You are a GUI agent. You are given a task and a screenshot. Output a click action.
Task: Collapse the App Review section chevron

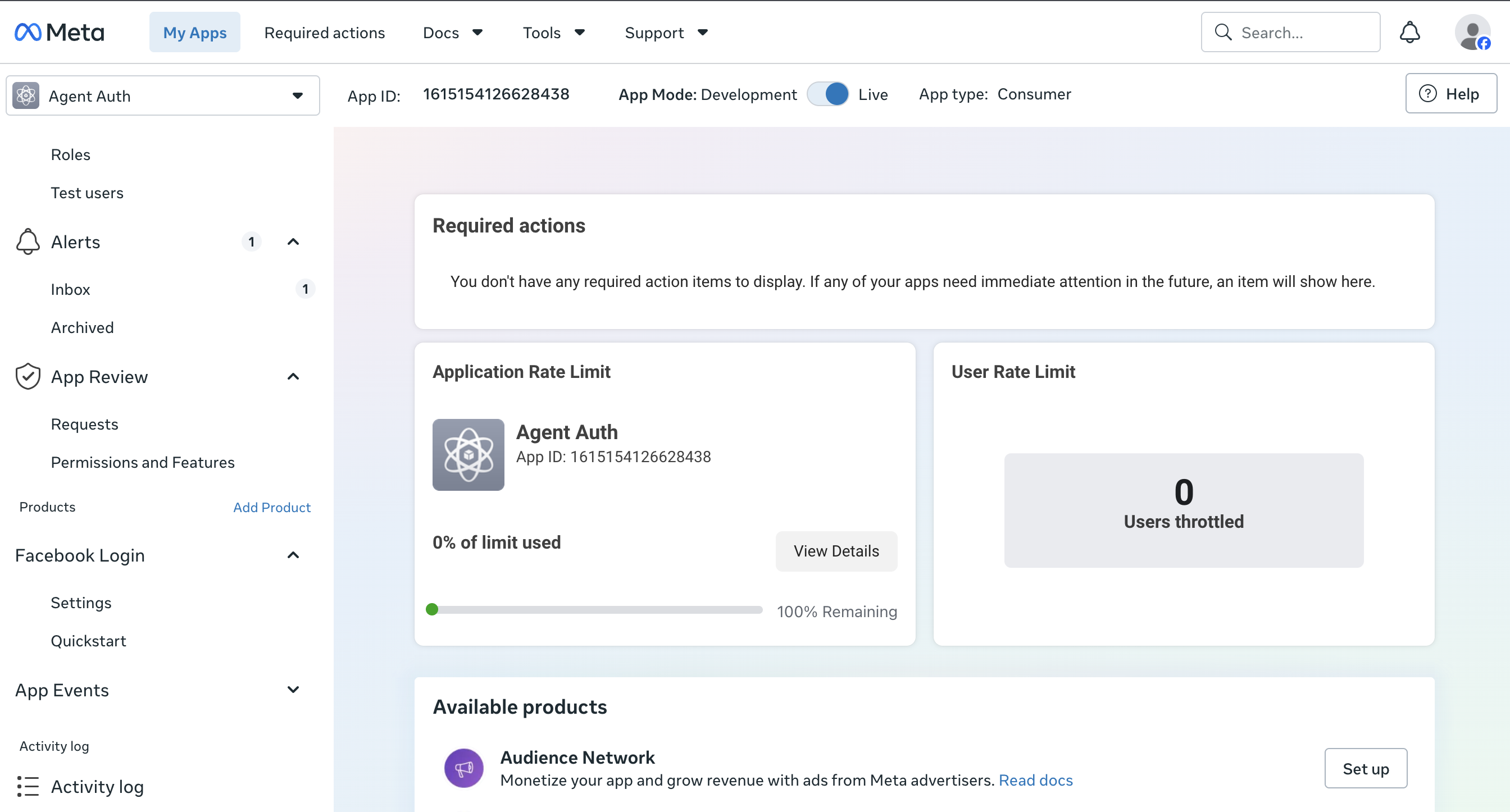293,376
